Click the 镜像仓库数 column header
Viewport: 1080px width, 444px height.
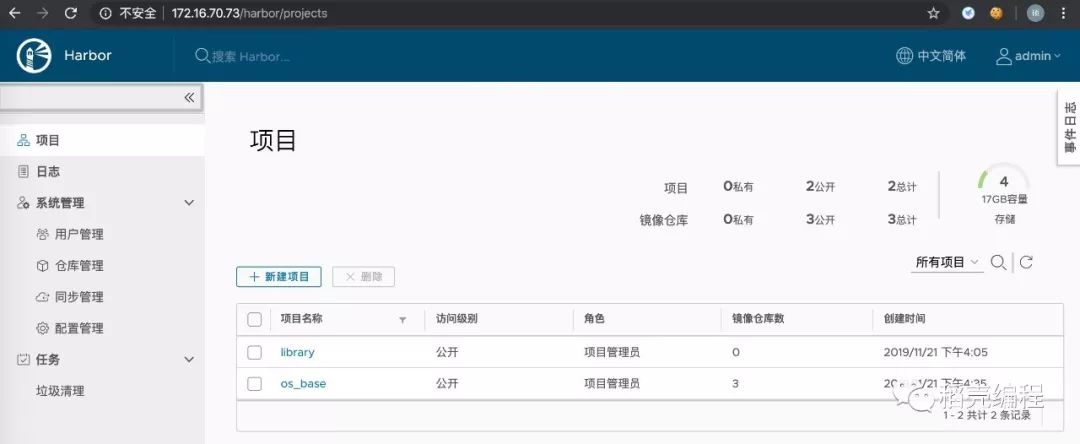(x=758, y=319)
